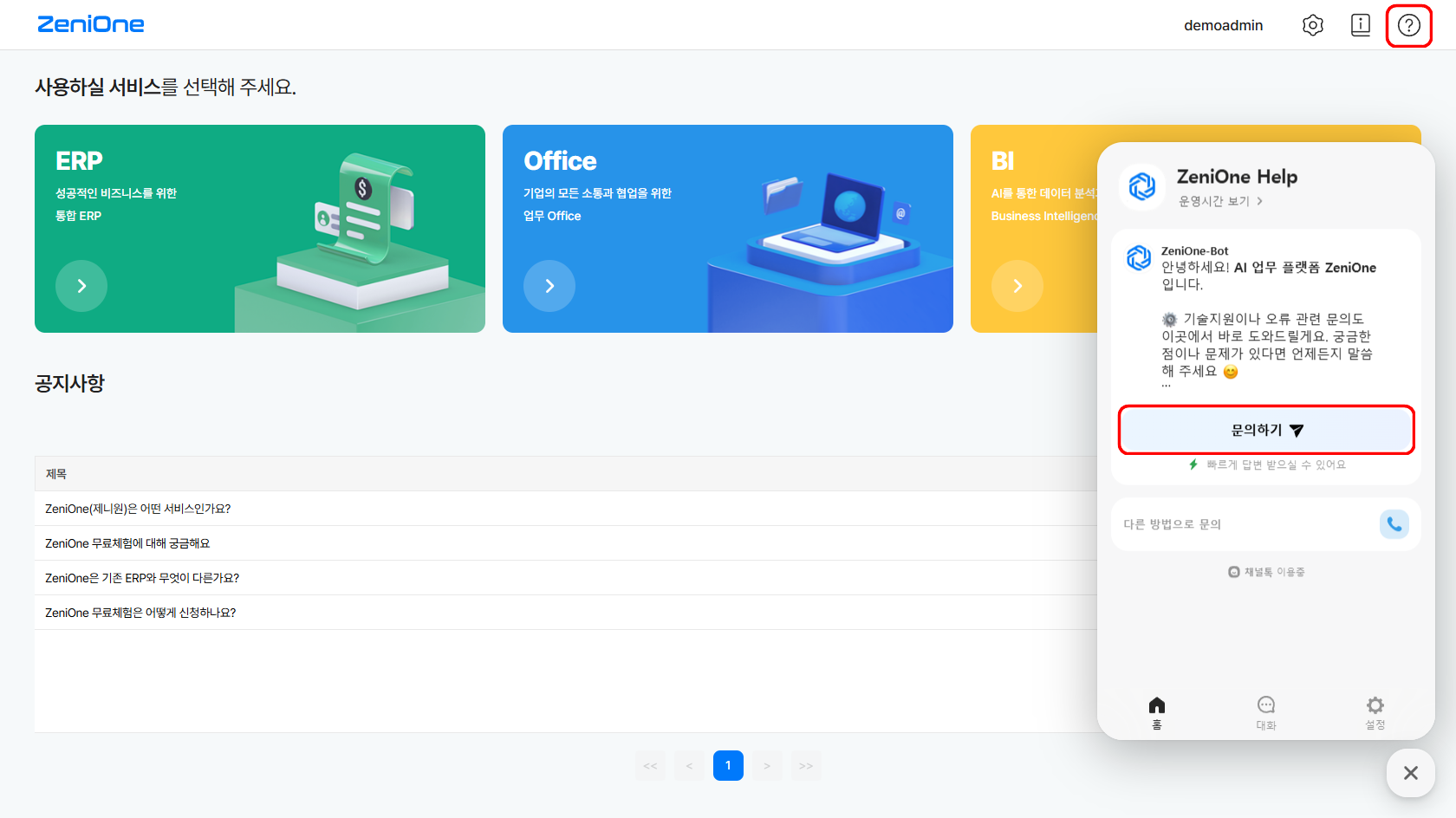Open notice 'ZeniOne 무료체험에 대해 궁금해요'
Screen dimensions: 1456x818
tap(127, 543)
